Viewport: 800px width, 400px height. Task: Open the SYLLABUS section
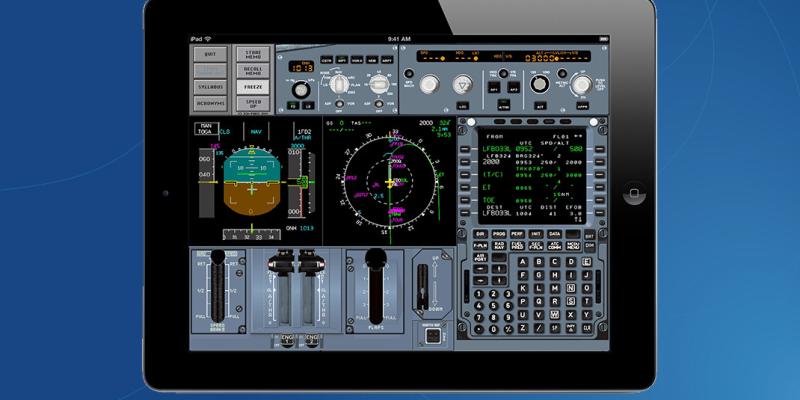click(x=210, y=87)
